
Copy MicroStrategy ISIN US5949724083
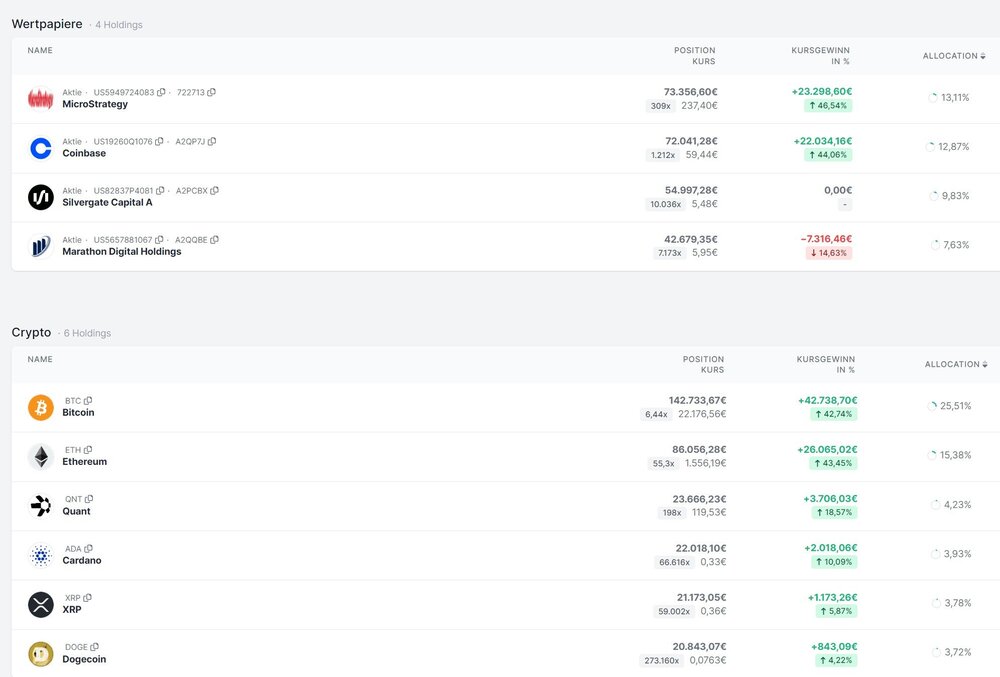point(161,93)
